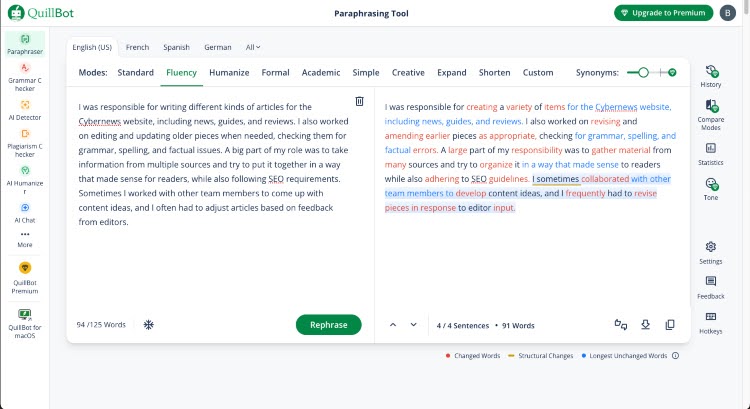Click the '94 /125 Words' counter
The width and height of the screenshot is (750, 409).
pos(101,325)
